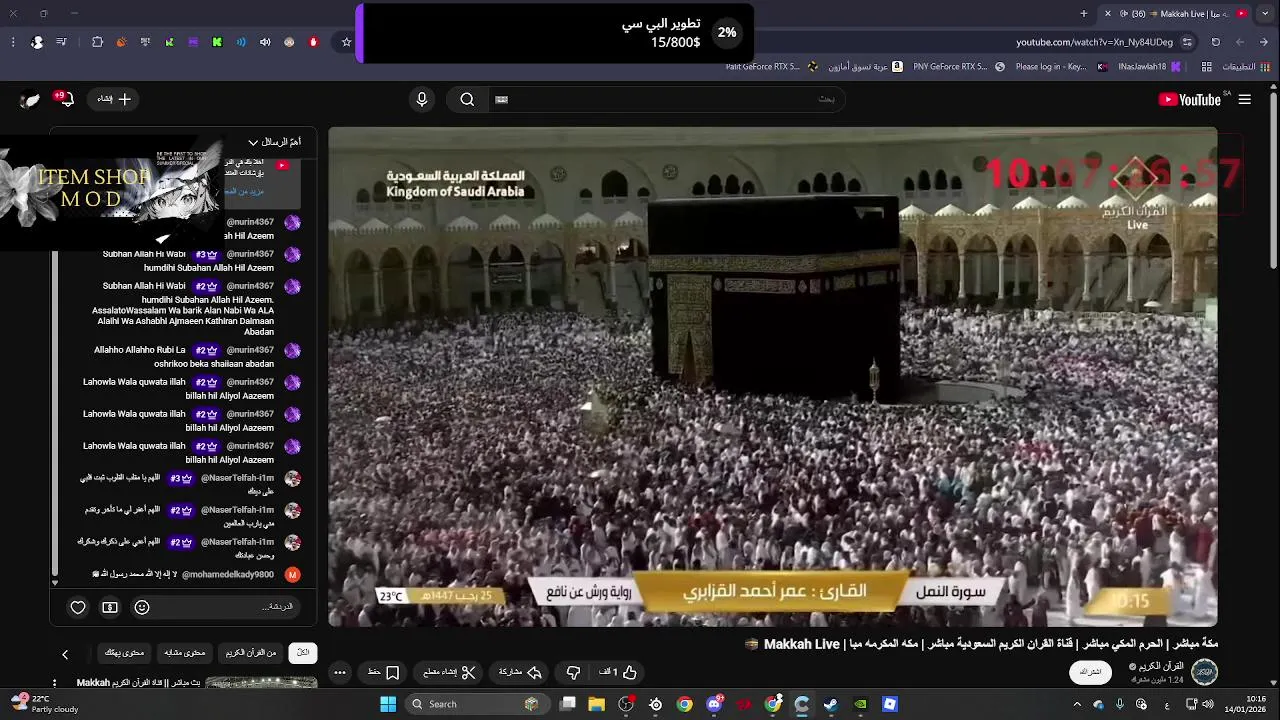The image size is (1280, 720).
Task: Open Steam from the taskbar
Action: (831, 704)
